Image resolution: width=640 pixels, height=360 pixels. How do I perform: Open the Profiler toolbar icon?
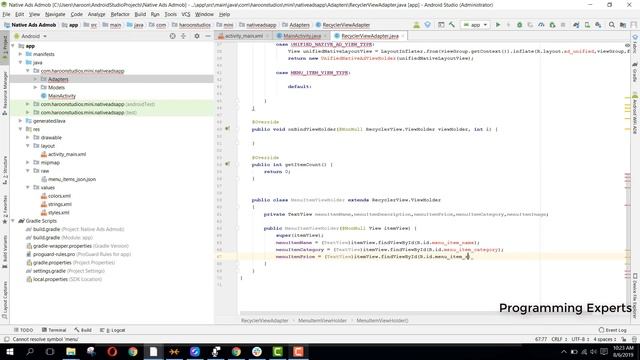point(541,25)
